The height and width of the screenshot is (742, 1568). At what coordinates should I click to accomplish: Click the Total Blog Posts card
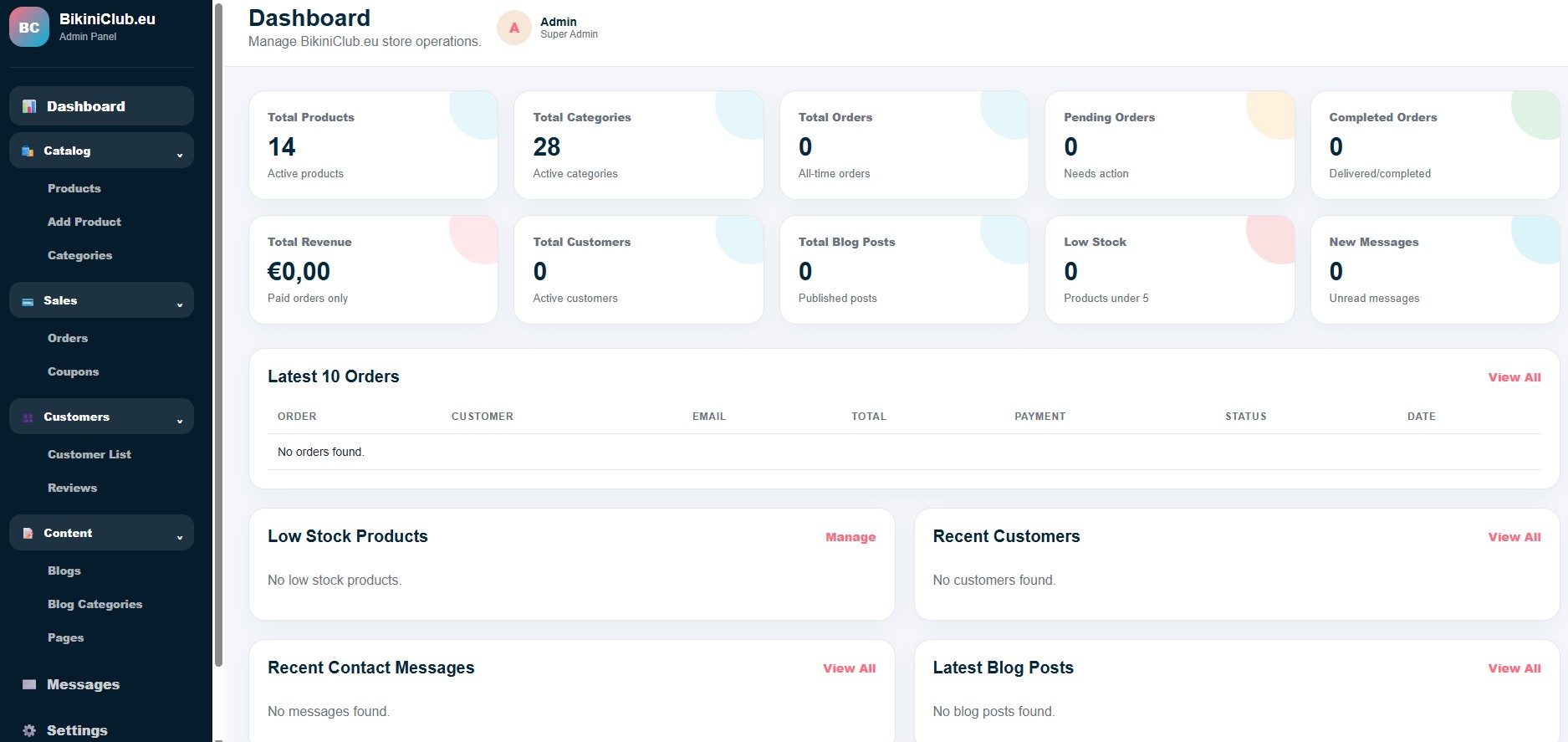click(904, 269)
